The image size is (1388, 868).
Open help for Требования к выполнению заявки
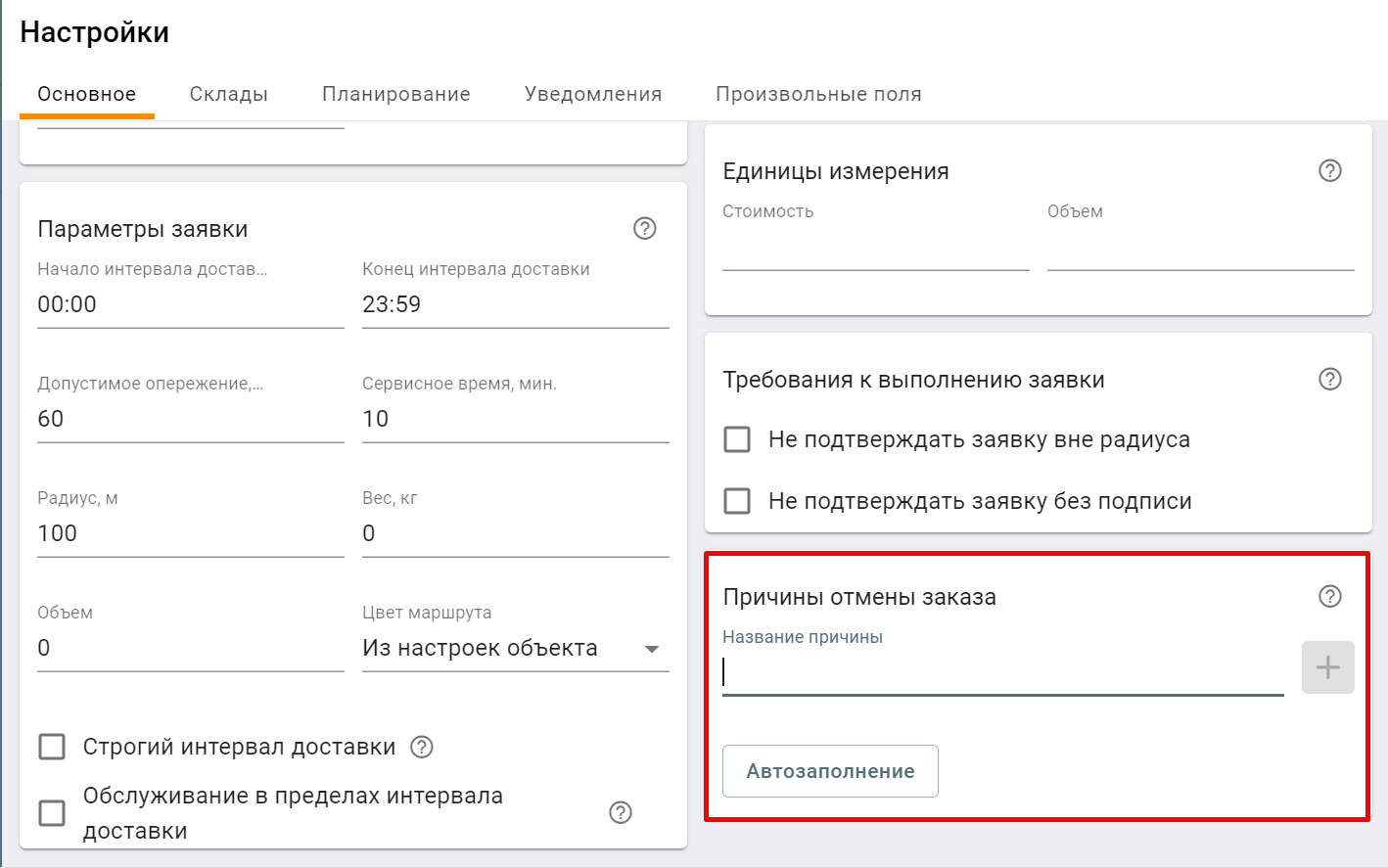coord(1329,379)
